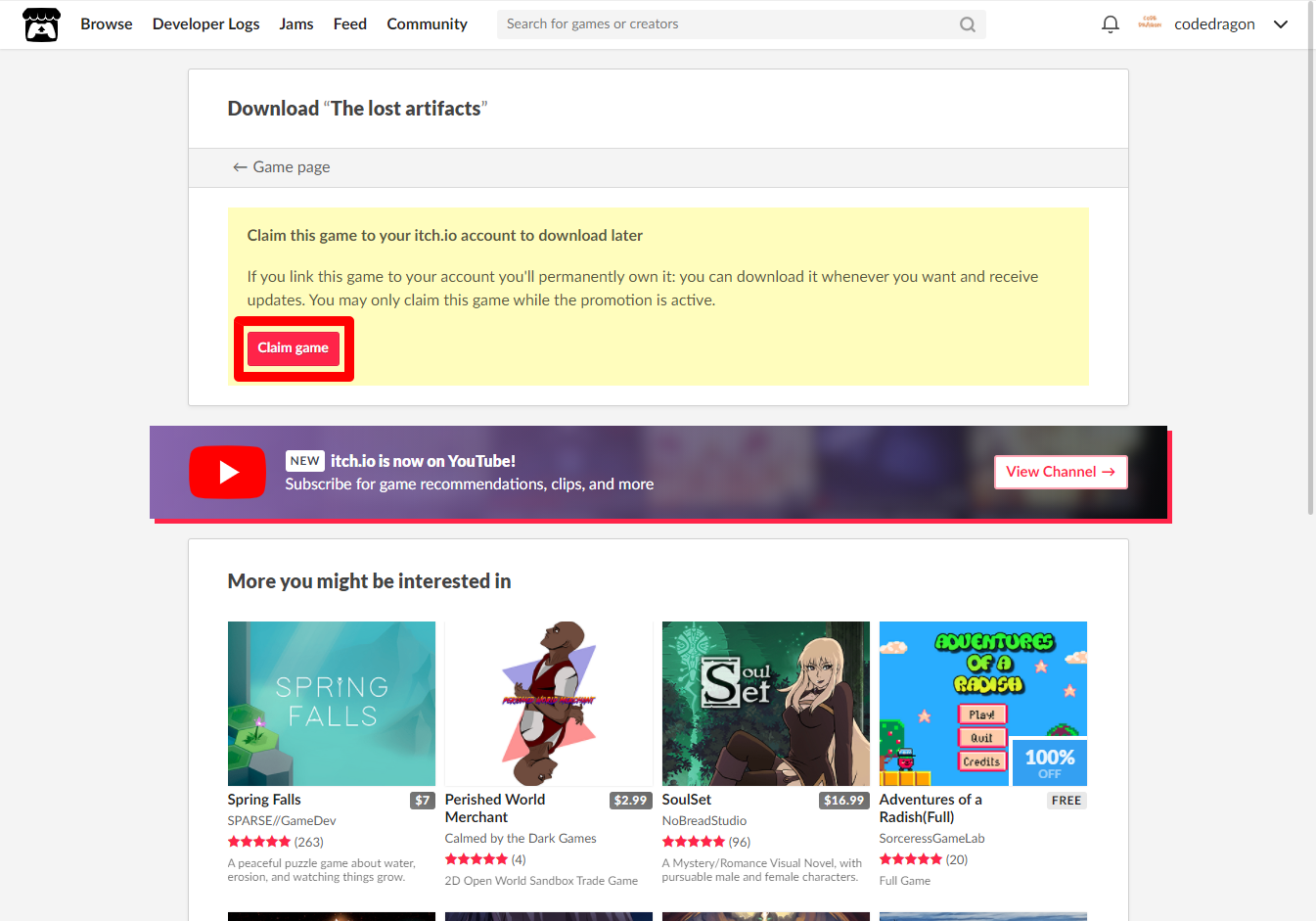
Task: Click 'More you might be interested in' heading
Action: click(369, 581)
